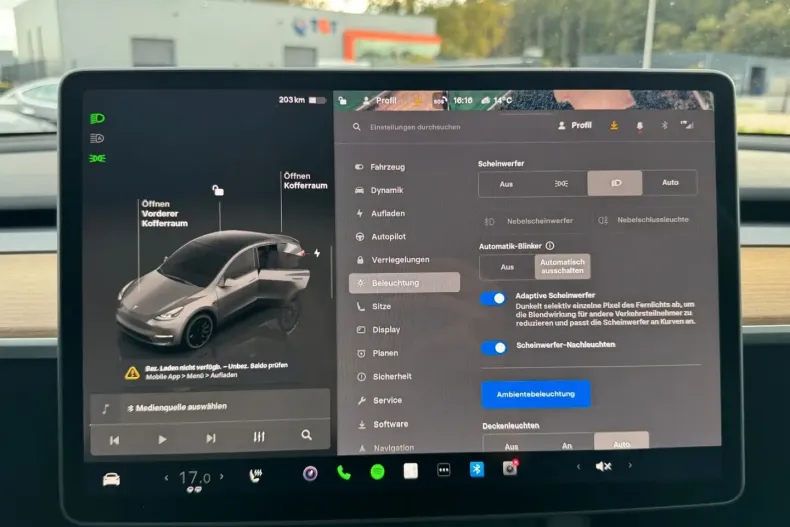Open the media equalizer icon
This screenshot has height=527, width=790.
[x=258, y=437]
